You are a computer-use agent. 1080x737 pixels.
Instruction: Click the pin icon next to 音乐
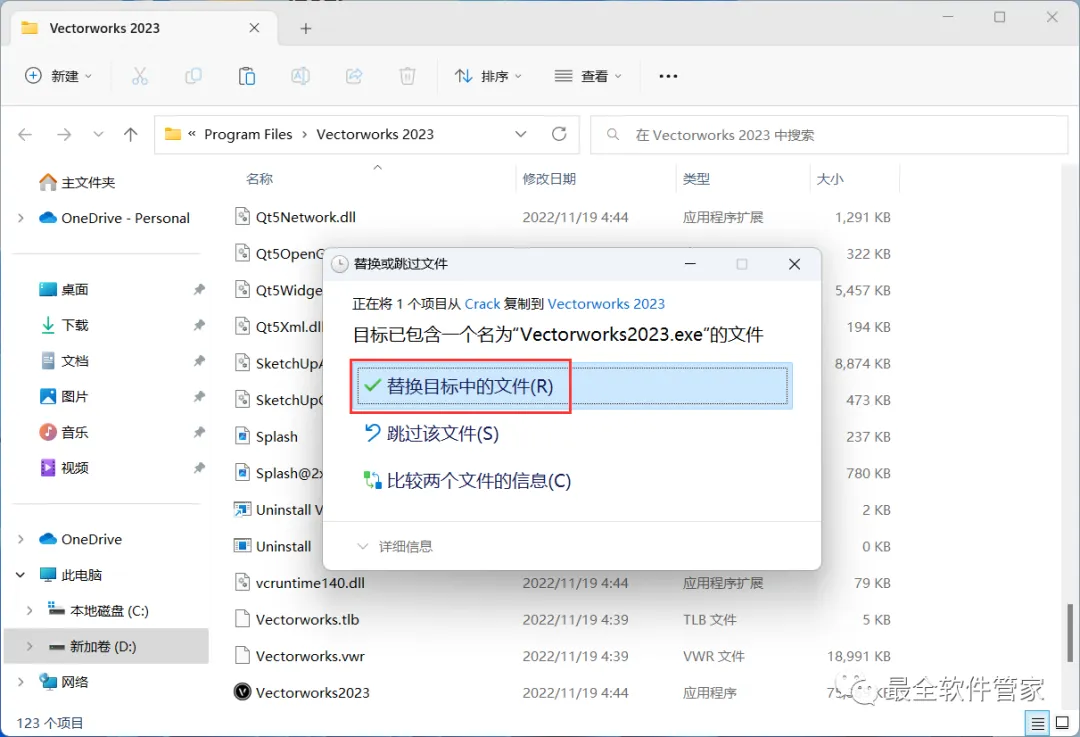(x=199, y=433)
